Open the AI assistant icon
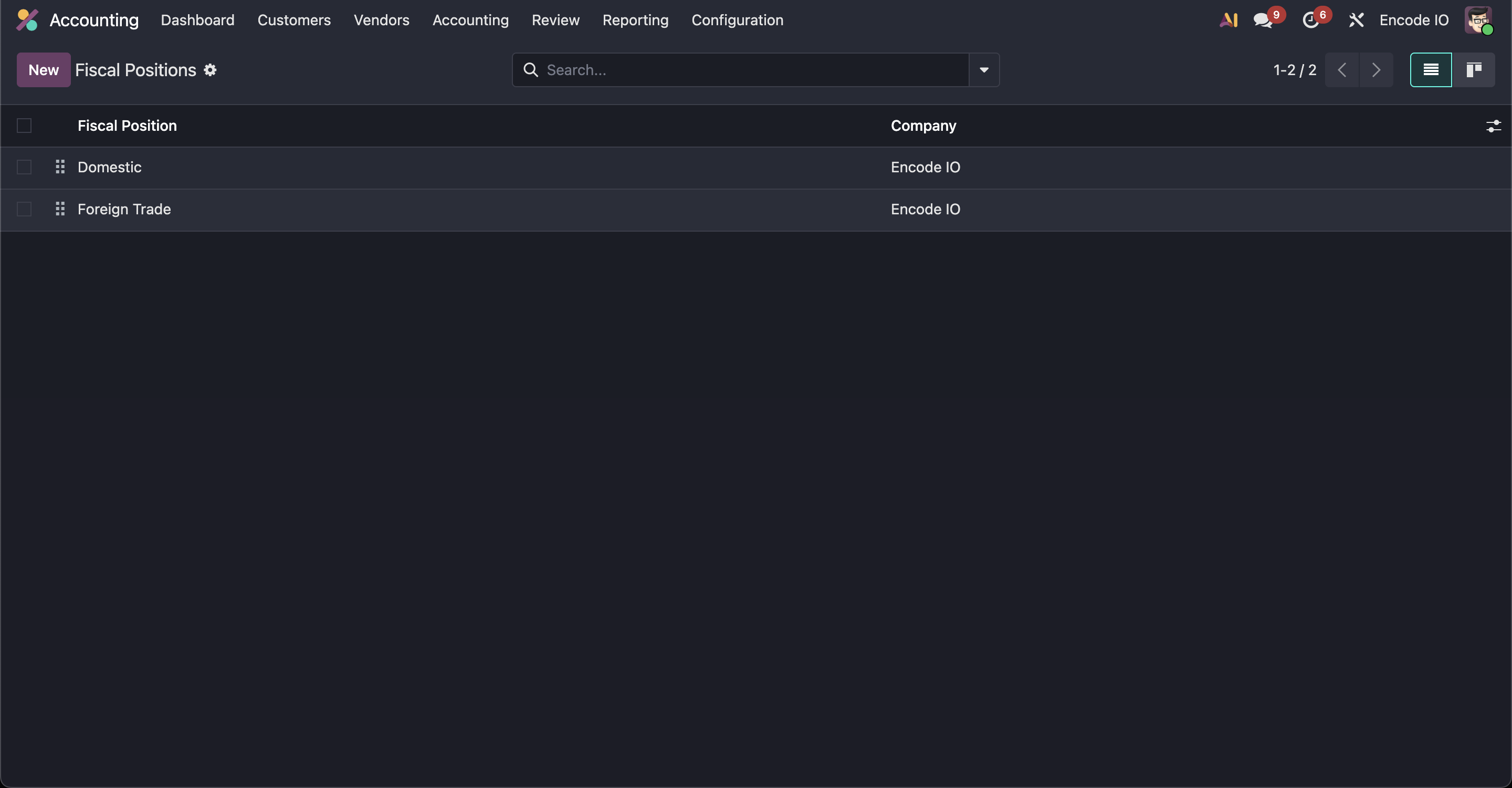1512x788 pixels. click(x=1228, y=20)
